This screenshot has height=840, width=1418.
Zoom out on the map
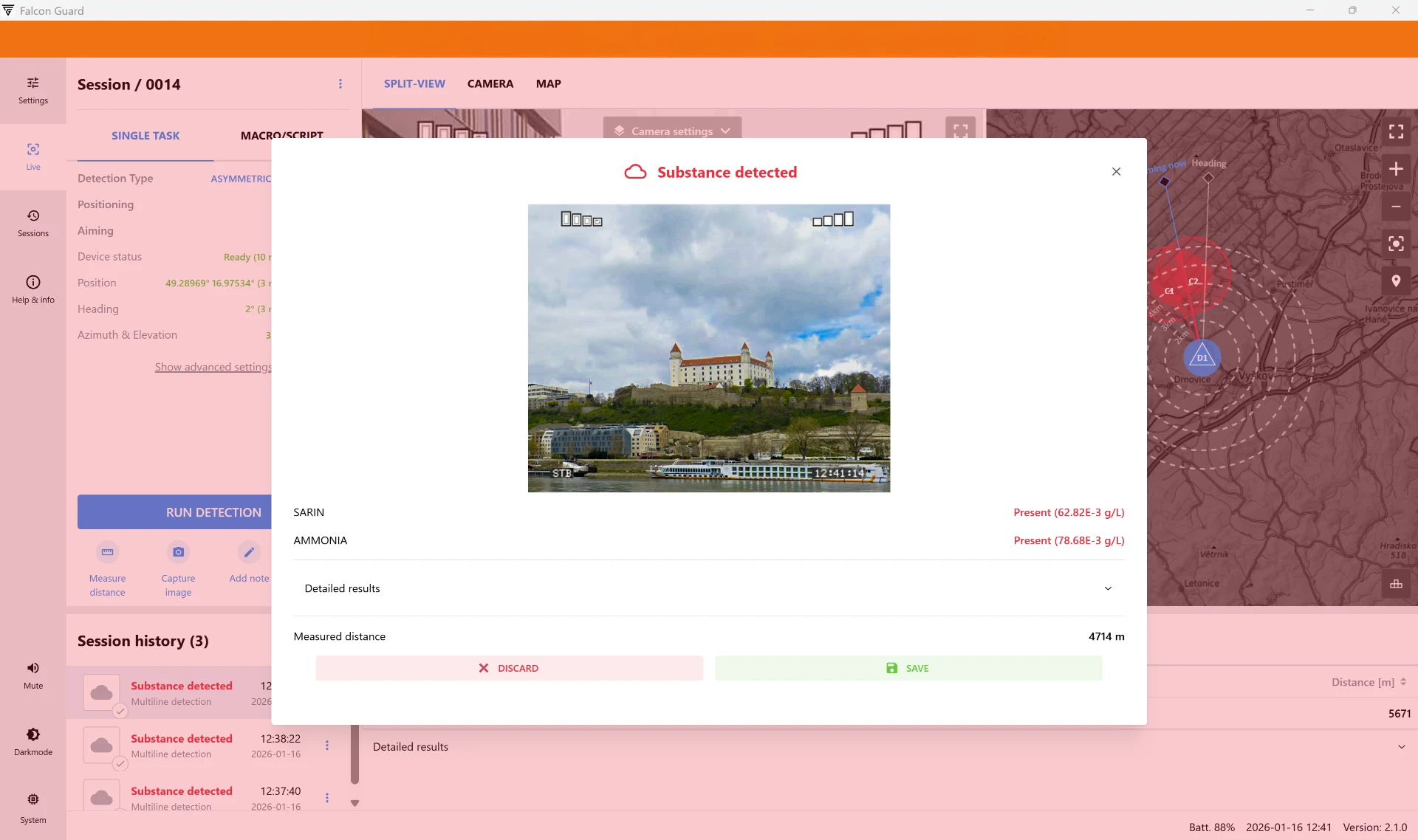coord(1396,207)
